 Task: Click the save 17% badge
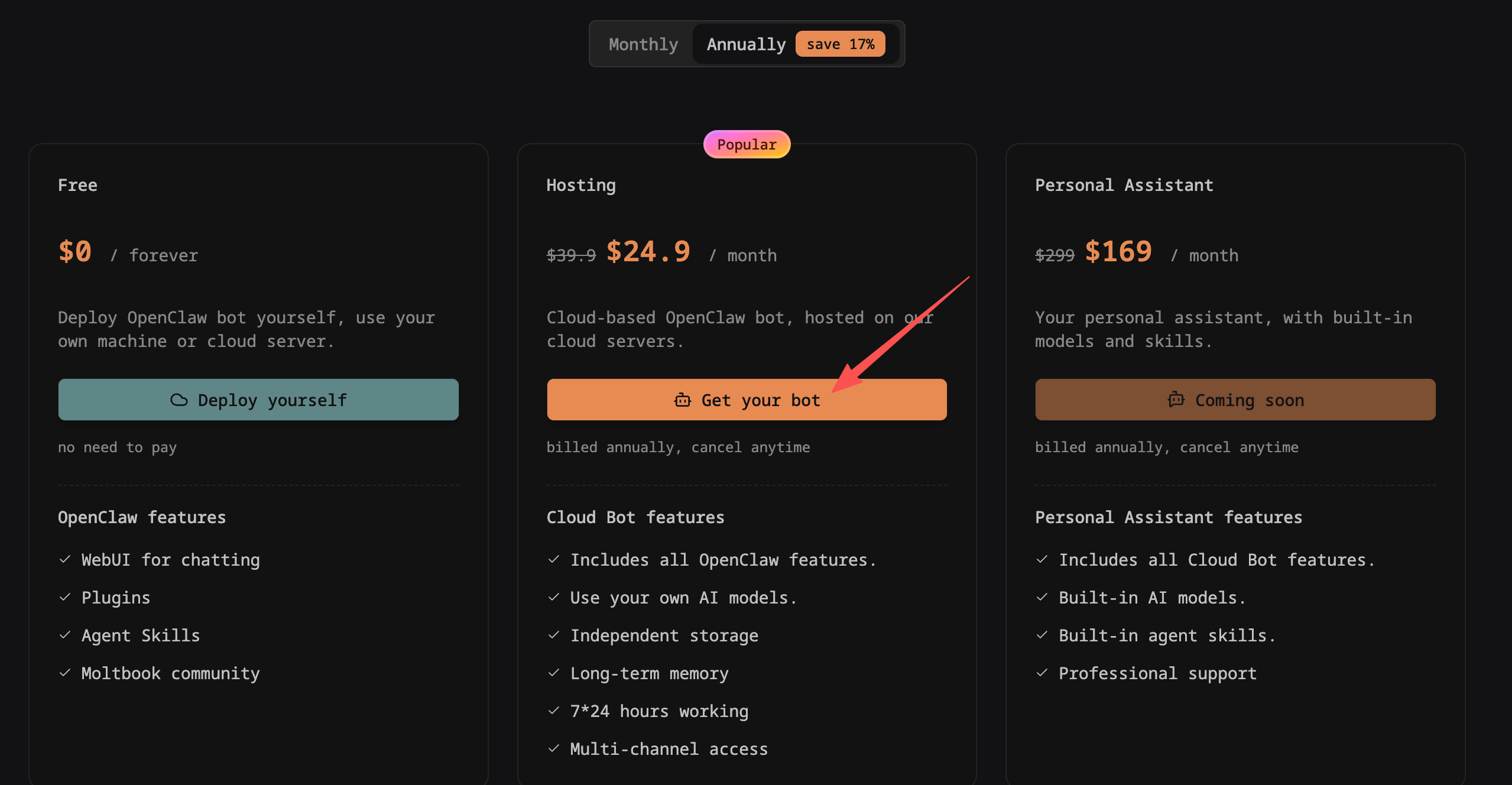[x=840, y=44]
